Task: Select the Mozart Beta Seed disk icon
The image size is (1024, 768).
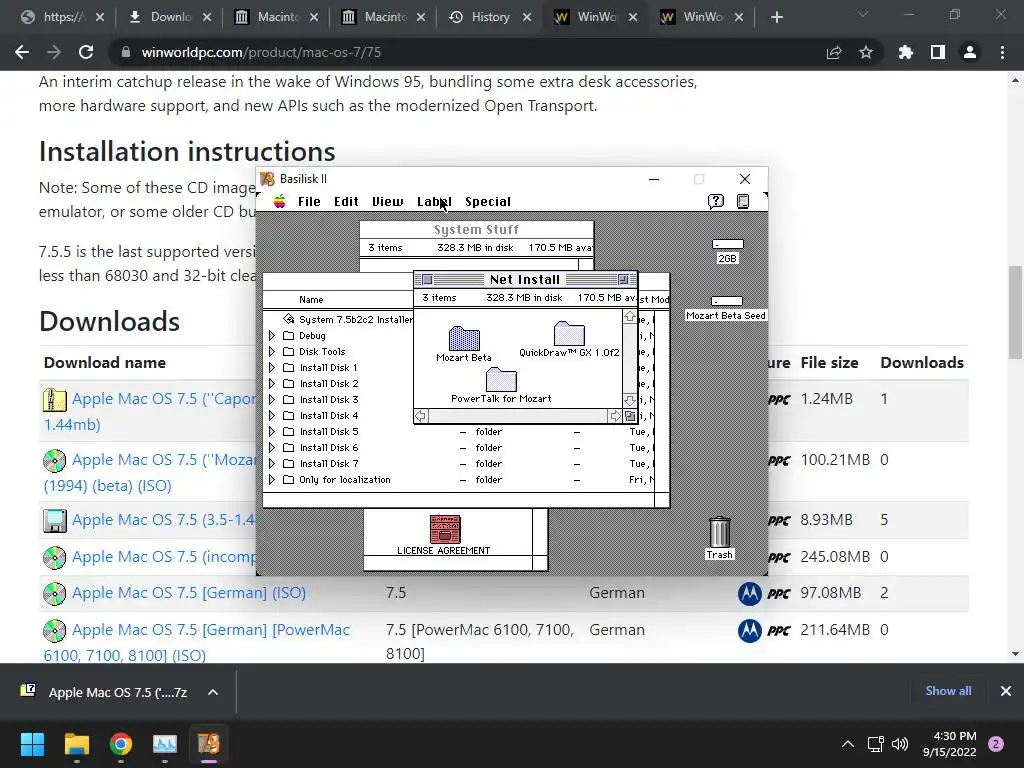Action: point(727,301)
